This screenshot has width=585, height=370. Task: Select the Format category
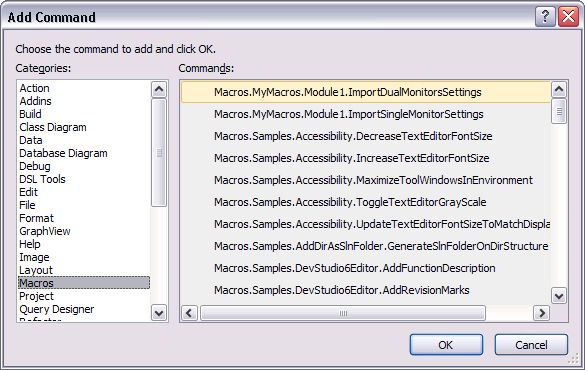click(x=84, y=218)
